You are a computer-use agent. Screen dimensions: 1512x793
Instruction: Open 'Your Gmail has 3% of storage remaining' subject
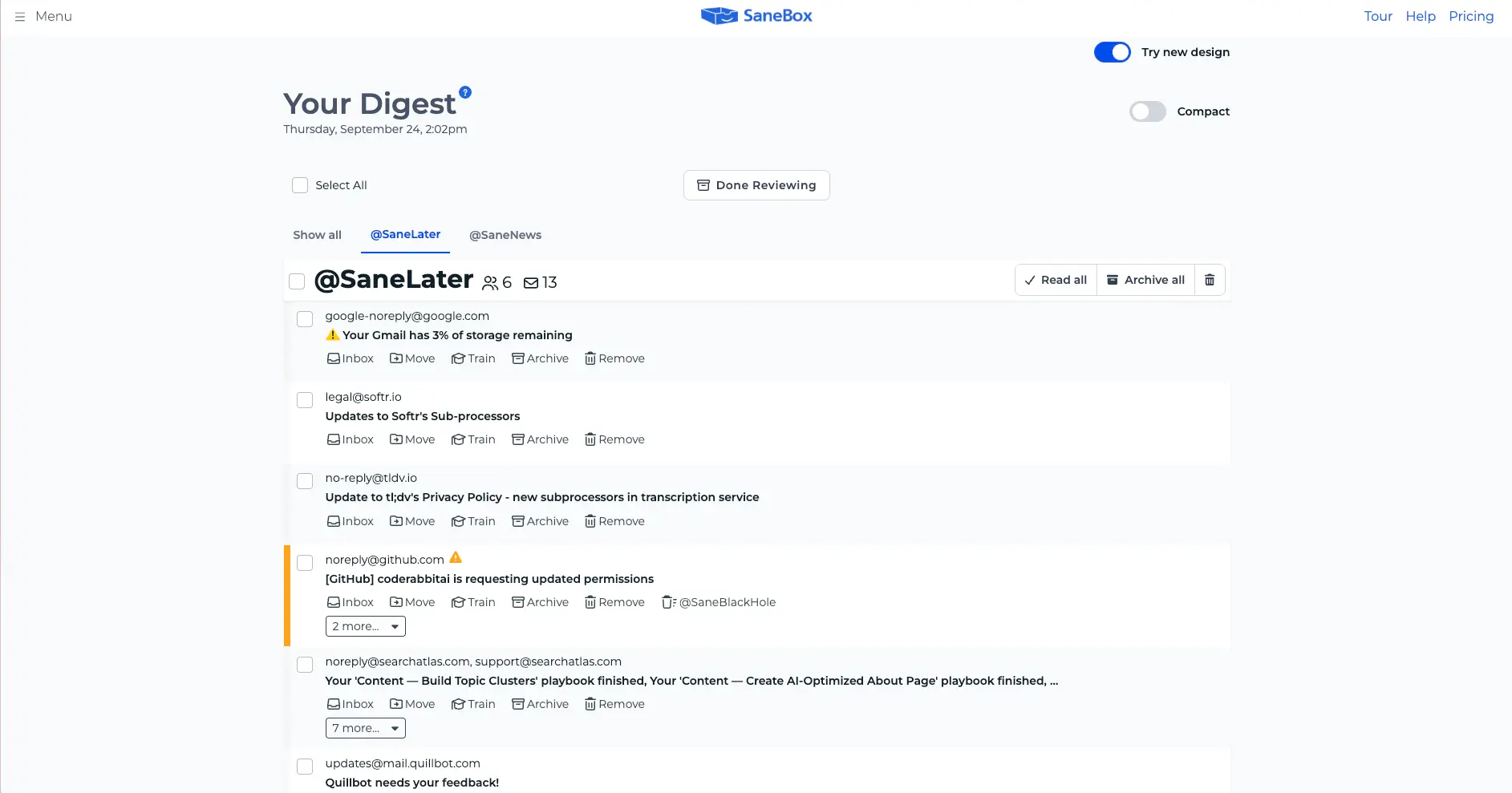tap(448, 335)
